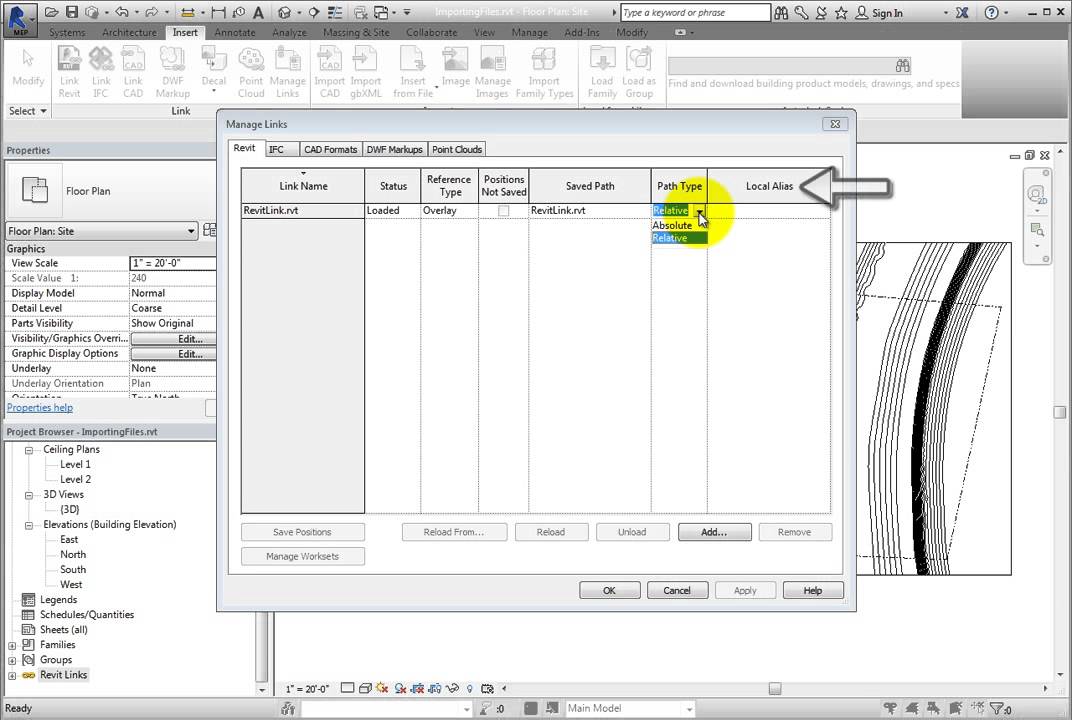
Task: Click the Link CAD tool icon
Action: click(133, 59)
